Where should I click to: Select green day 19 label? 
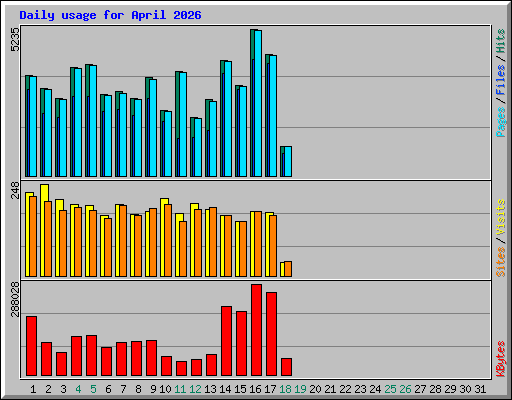pos(300,389)
